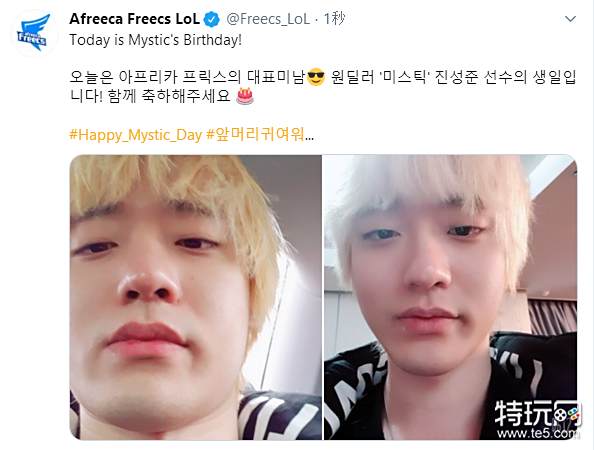Open the #Happy_Mystic_Day hashtag
The height and width of the screenshot is (450, 594).
136,135
